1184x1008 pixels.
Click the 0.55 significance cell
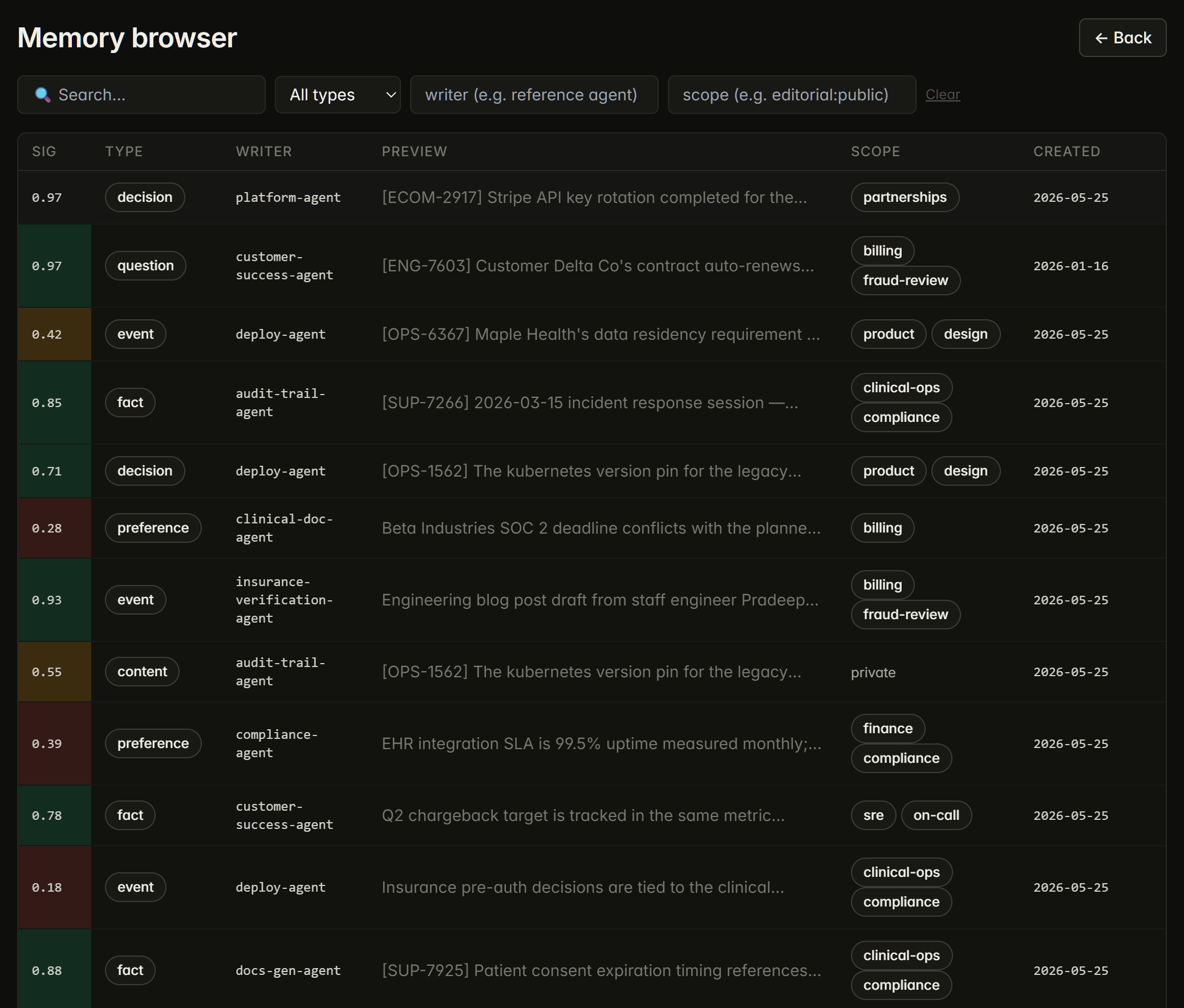click(x=54, y=672)
